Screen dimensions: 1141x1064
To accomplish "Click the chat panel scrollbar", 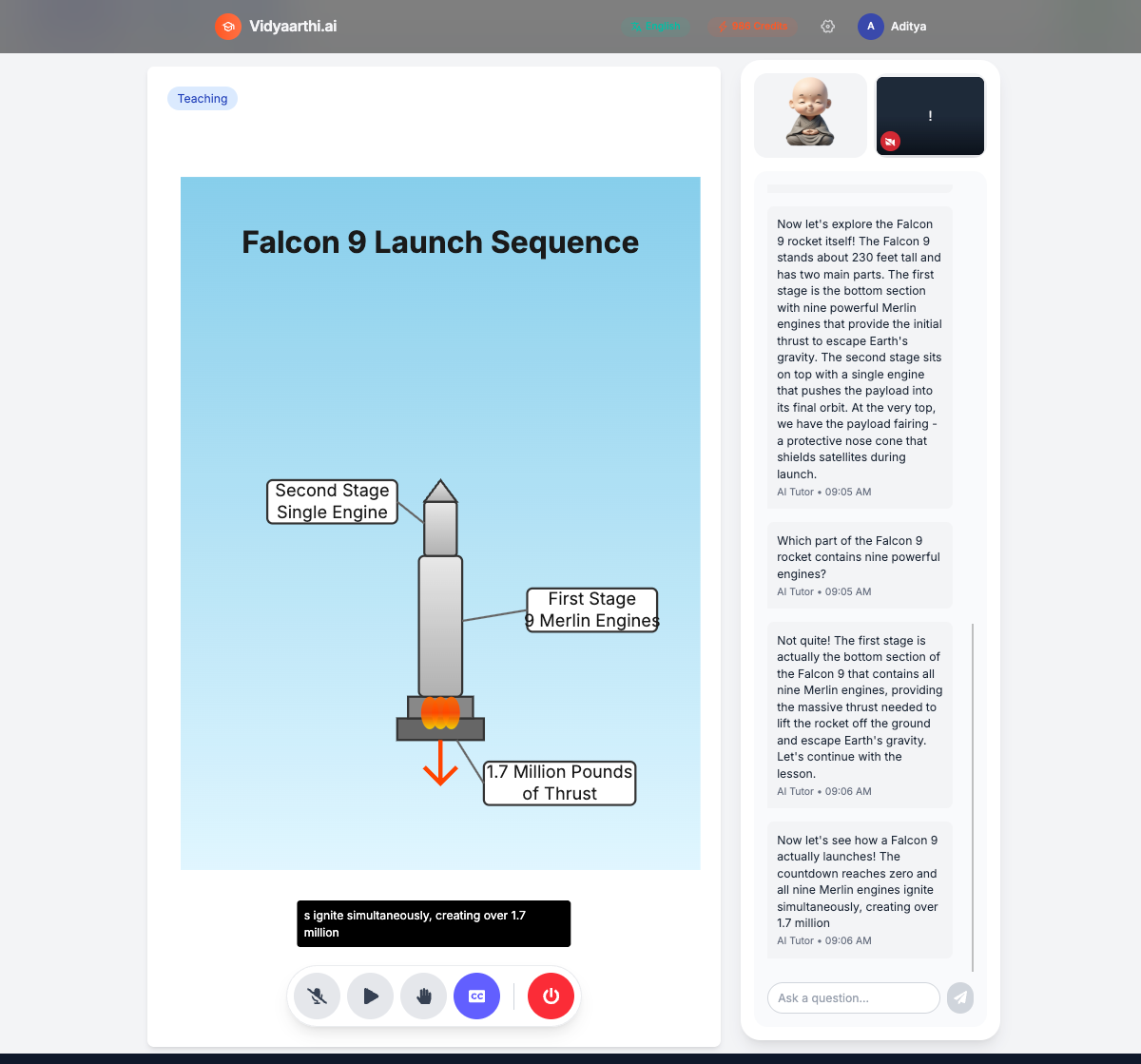I will coord(973,797).
